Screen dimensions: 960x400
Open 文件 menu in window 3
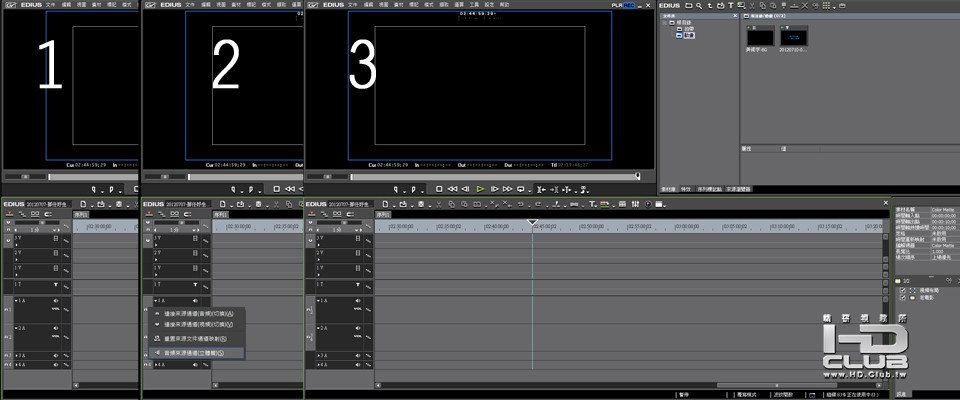click(353, 5)
